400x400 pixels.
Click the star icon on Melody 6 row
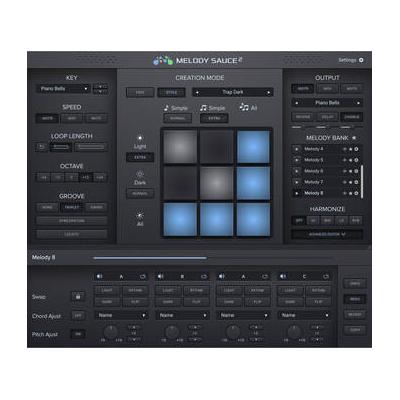350,171
